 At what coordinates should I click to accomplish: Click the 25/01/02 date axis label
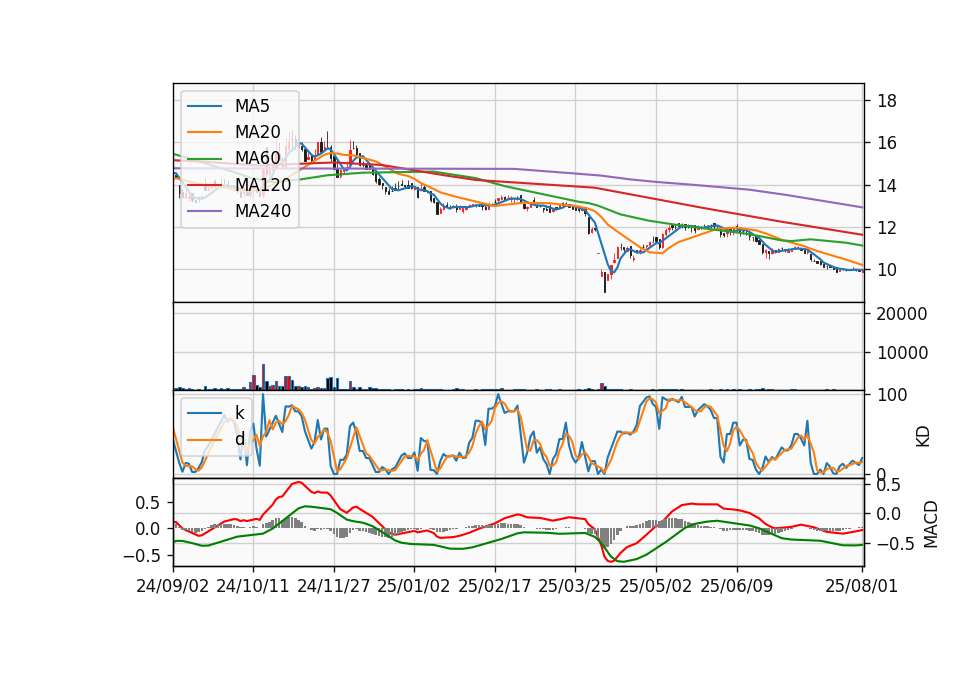414,586
